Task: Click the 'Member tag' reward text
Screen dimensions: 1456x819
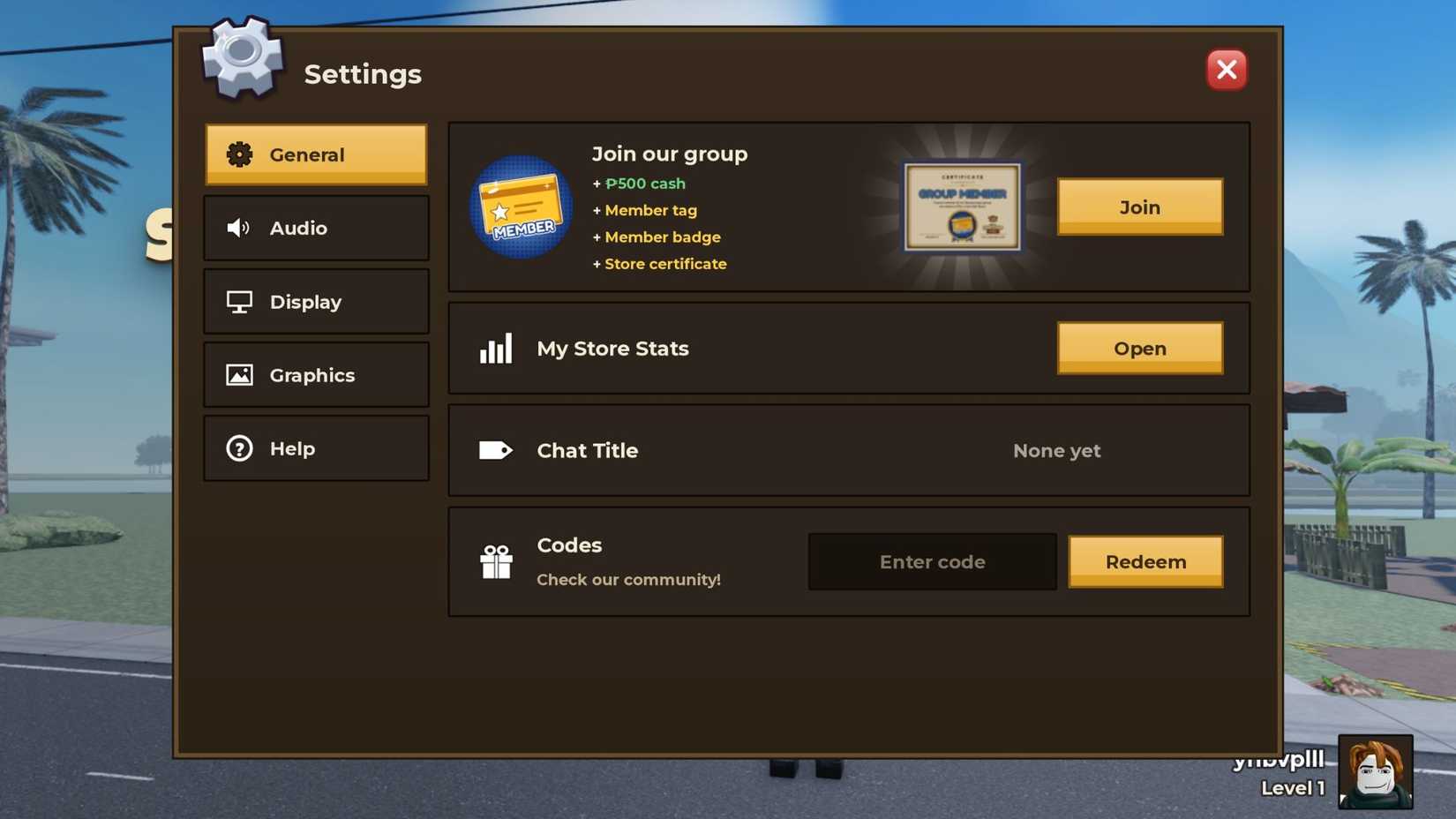Action: pos(650,210)
